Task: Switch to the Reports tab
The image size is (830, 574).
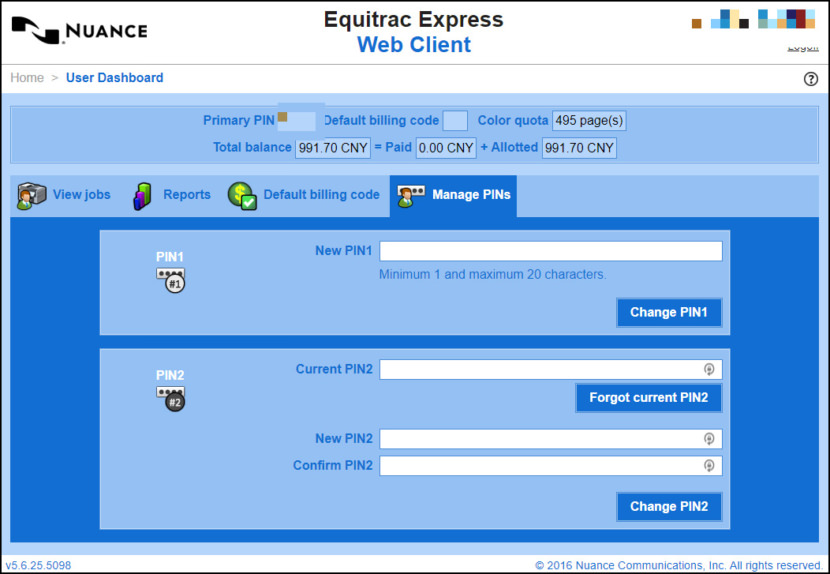Action: tap(172, 196)
